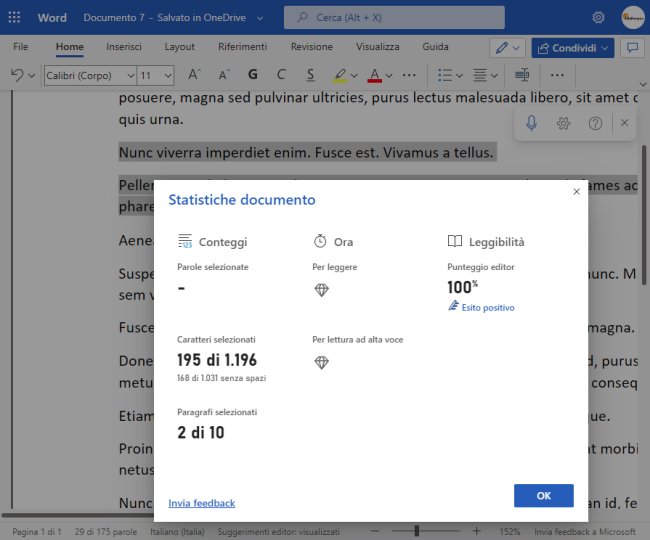Click premium diamond under Per lettura ad alta voce

pos(321,362)
